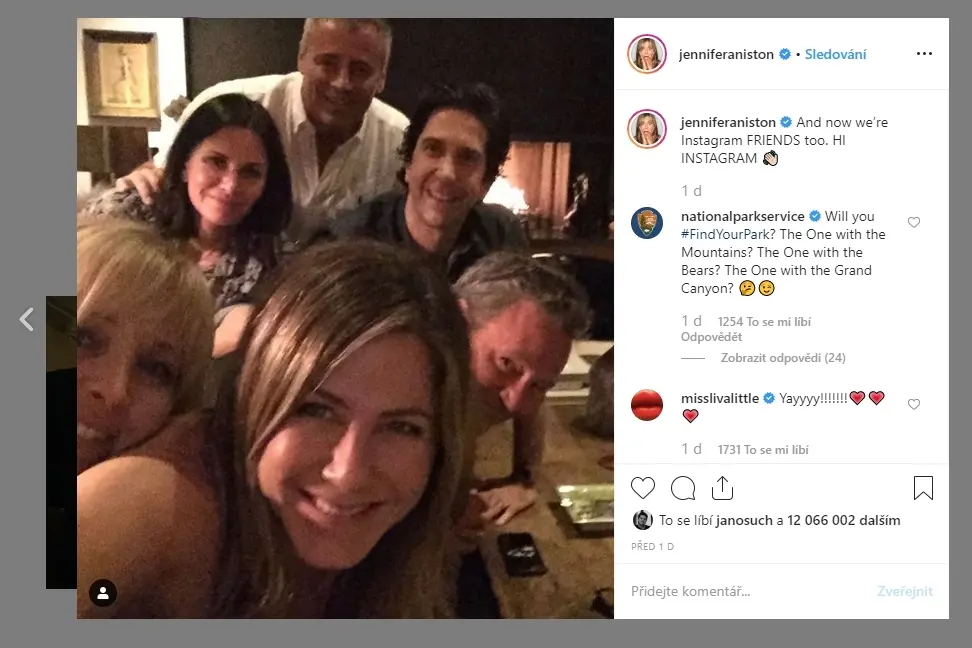Open misslivalittle lips avatar profile
The height and width of the screenshot is (648, 972).
(x=647, y=405)
